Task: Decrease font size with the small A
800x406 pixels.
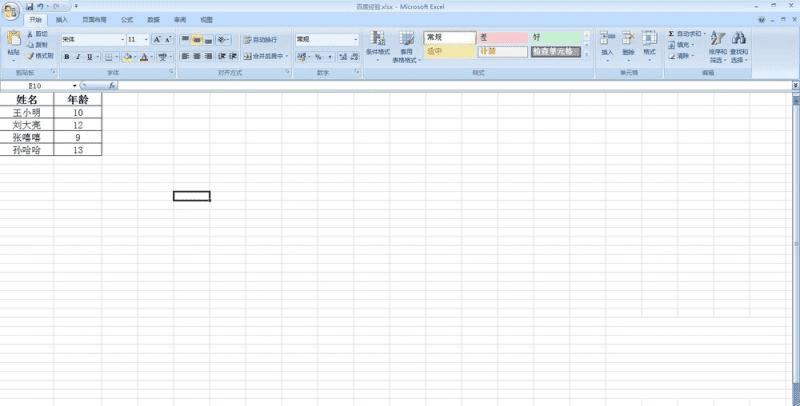Action: [167, 39]
